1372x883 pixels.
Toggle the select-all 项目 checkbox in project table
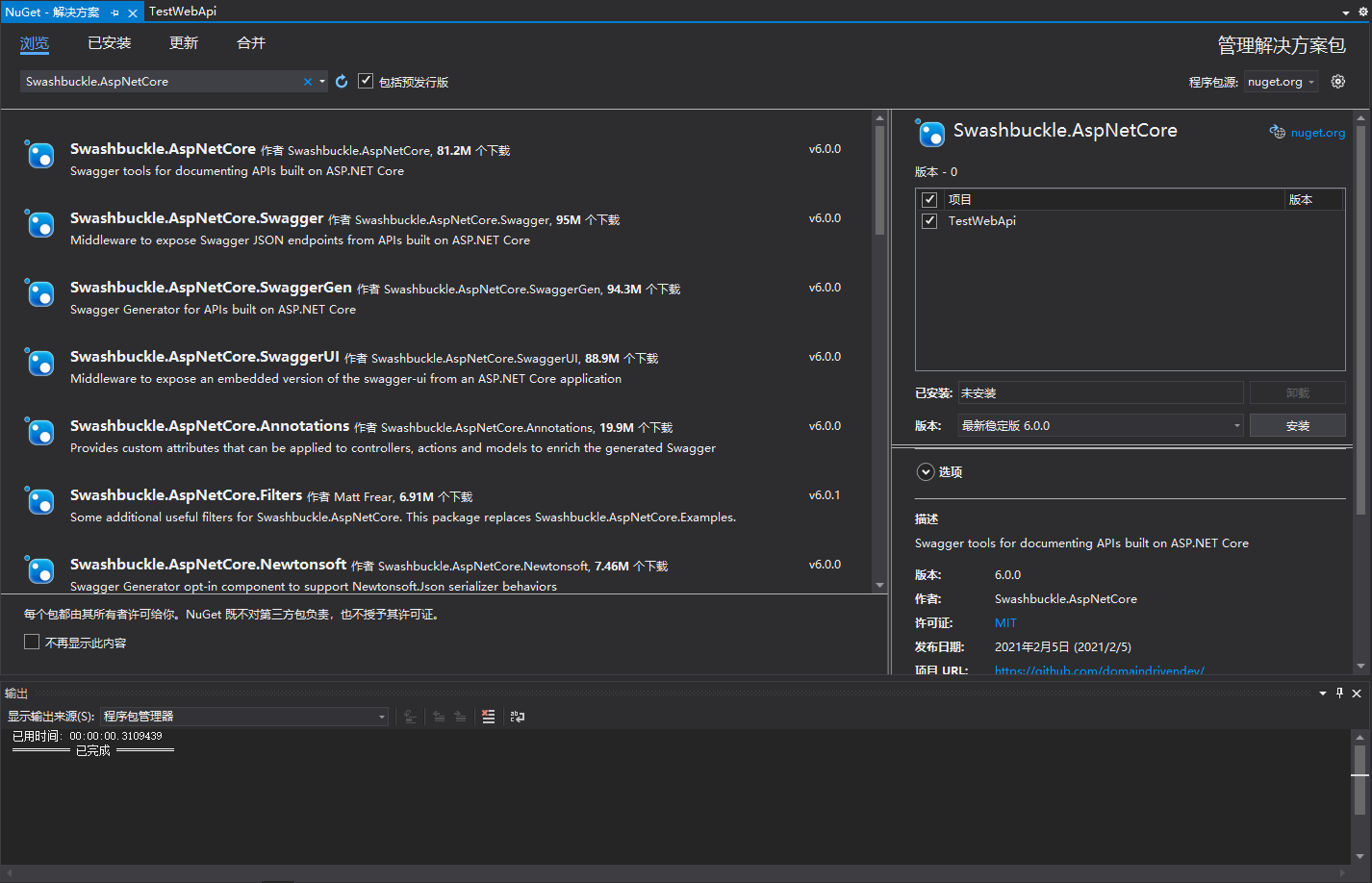point(929,200)
